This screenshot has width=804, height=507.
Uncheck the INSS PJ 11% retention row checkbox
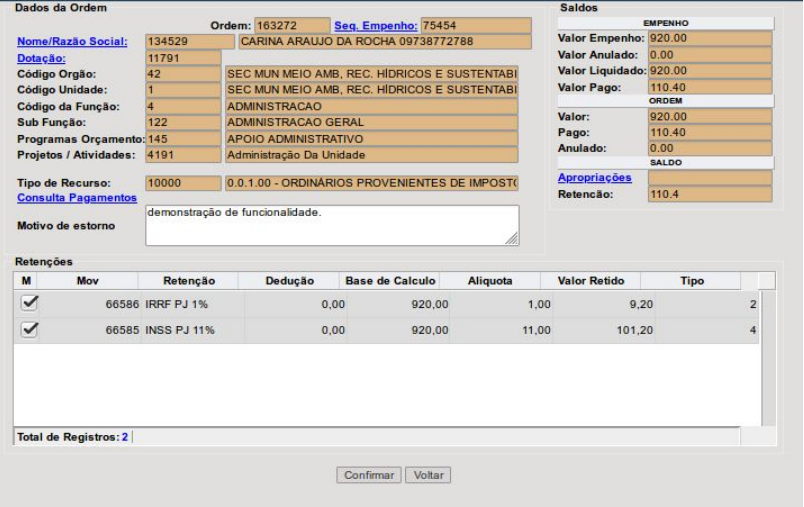click(29, 329)
